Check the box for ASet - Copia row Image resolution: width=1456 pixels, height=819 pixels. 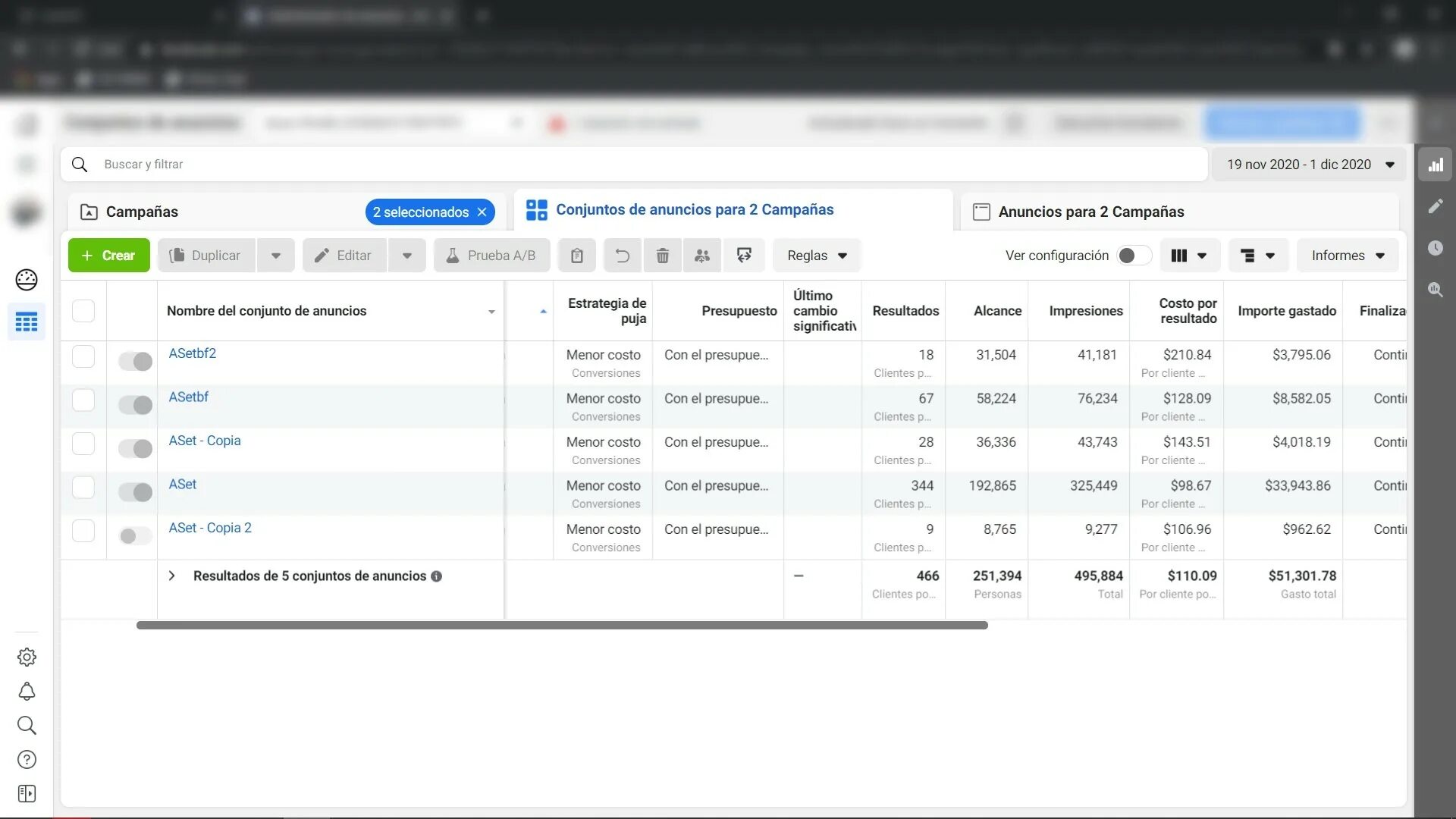pos(83,444)
